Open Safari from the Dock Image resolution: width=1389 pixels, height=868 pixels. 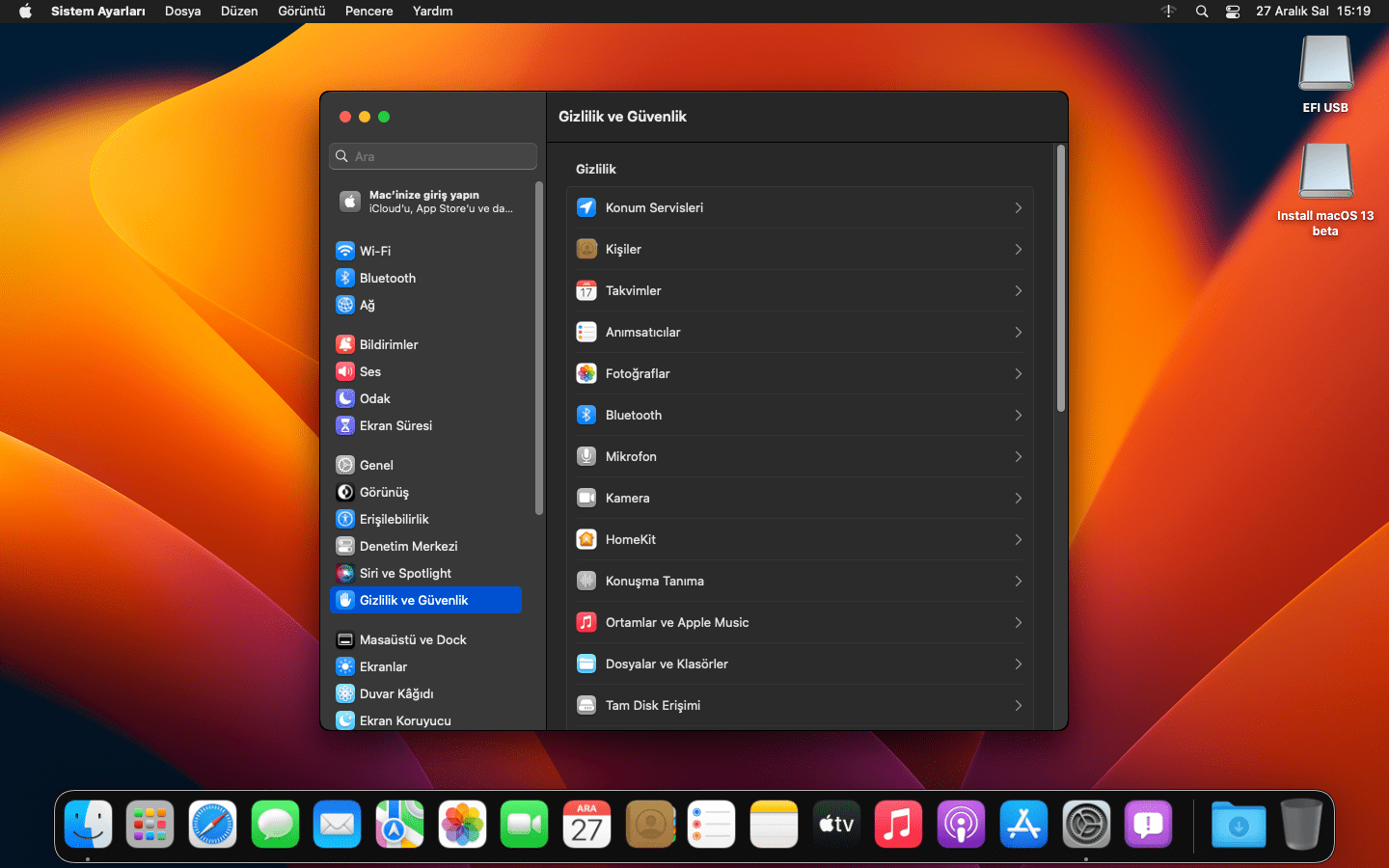[x=212, y=825]
